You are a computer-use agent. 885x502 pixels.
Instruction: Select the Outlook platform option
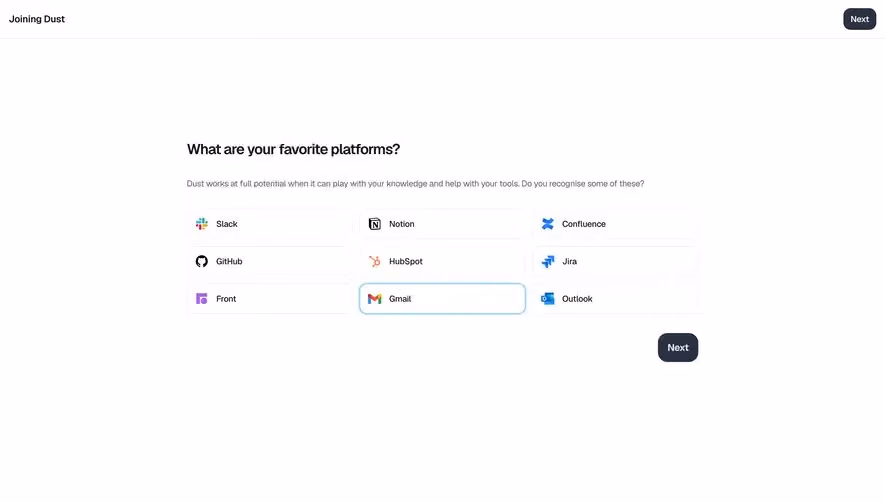pos(615,298)
